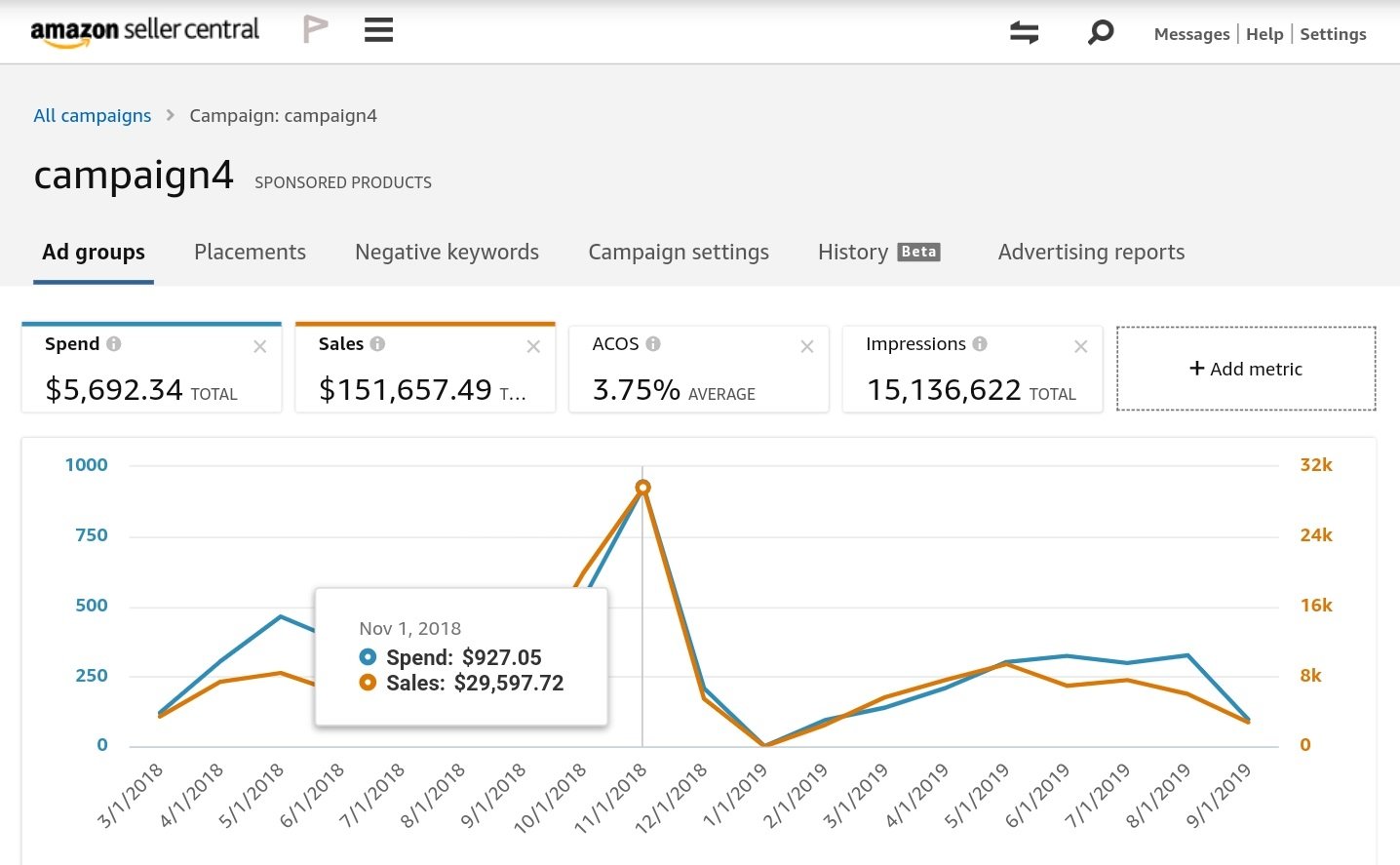Click info icon next to Sales
This screenshot has height=865, width=1400.
click(x=377, y=344)
